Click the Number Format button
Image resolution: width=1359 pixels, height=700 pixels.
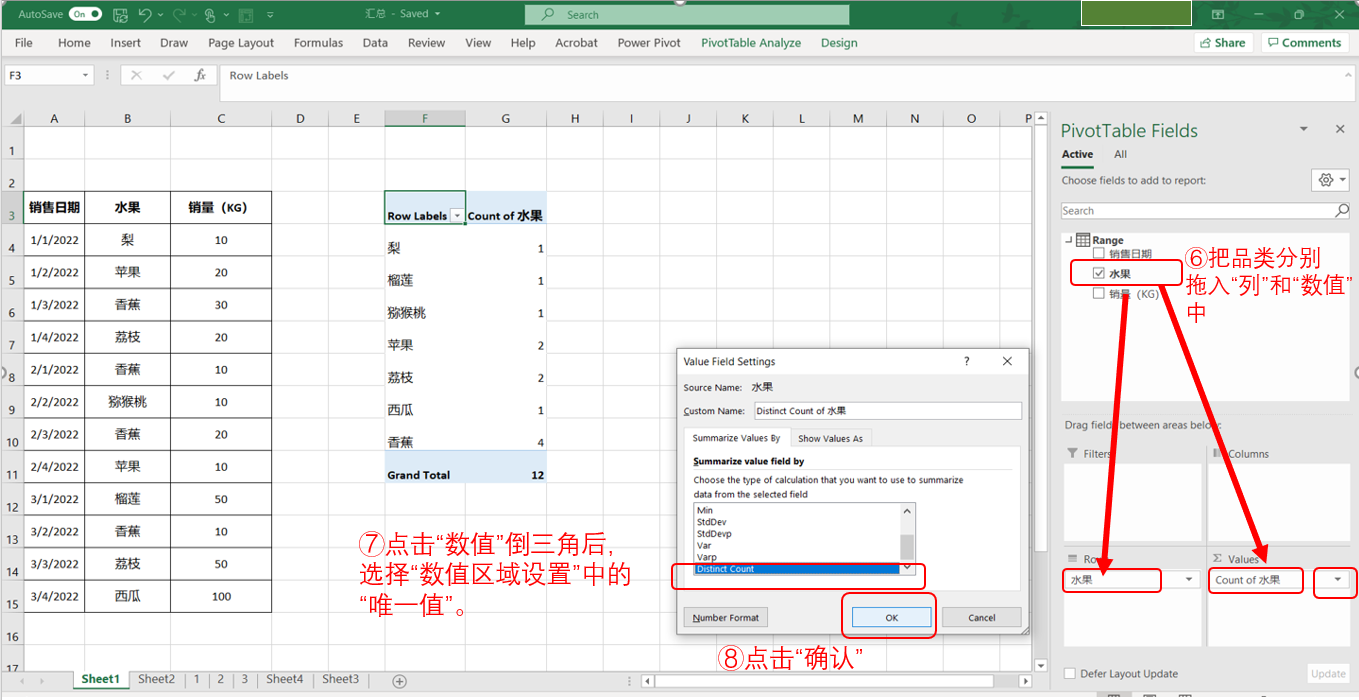click(726, 617)
